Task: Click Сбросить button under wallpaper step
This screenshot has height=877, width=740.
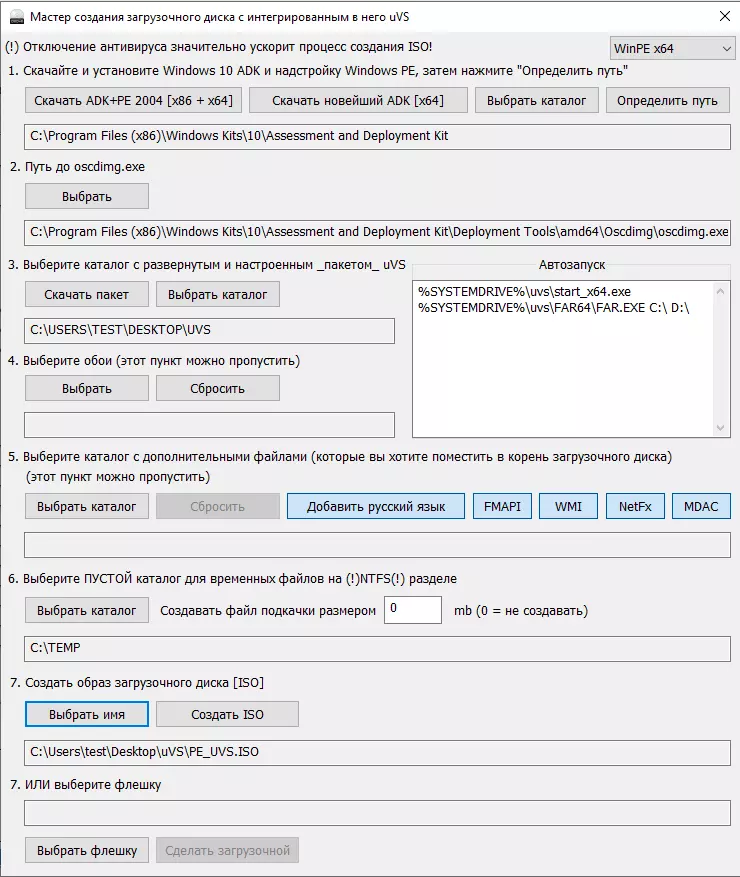Action: [x=218, y=388]
